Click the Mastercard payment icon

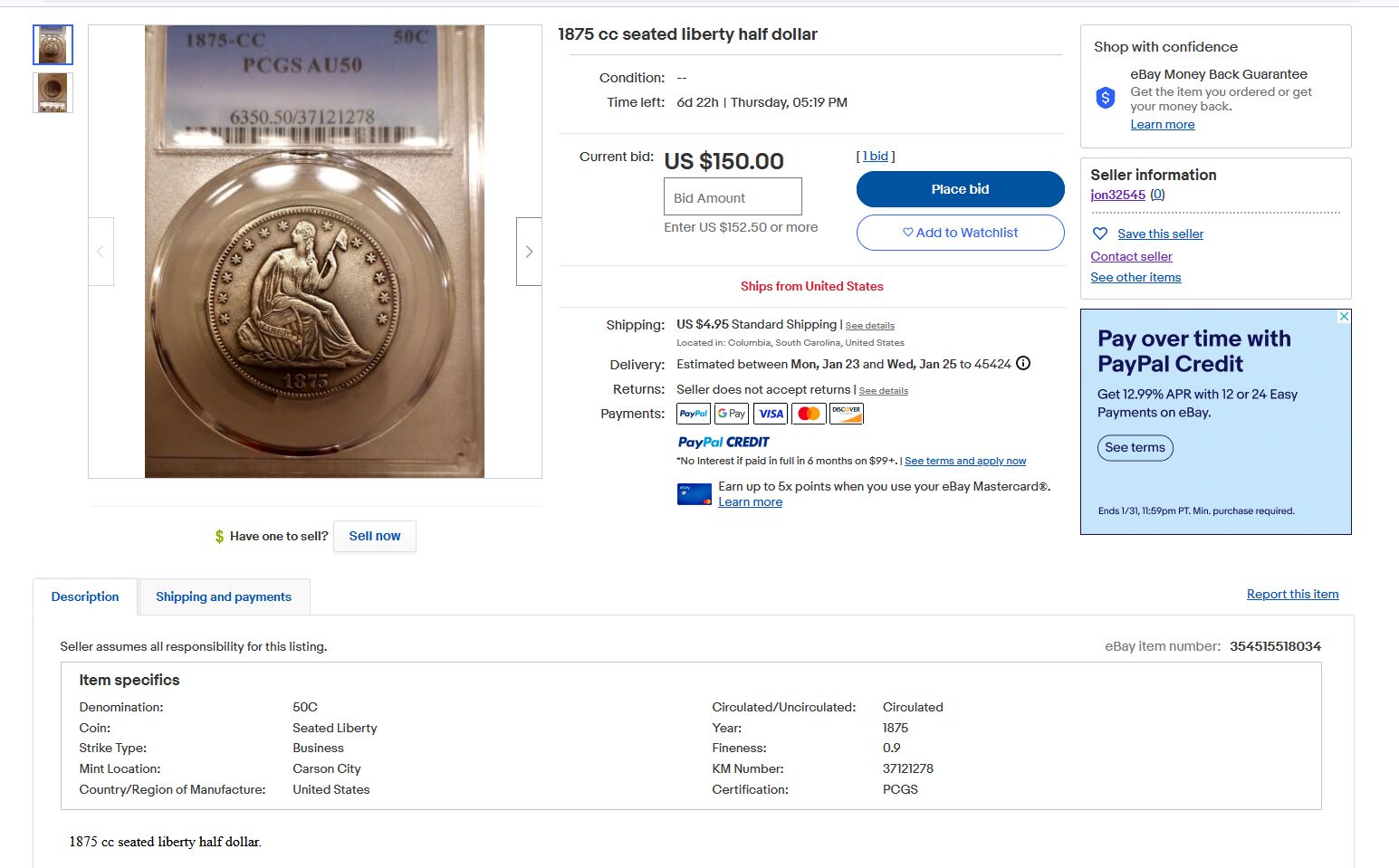809,414
